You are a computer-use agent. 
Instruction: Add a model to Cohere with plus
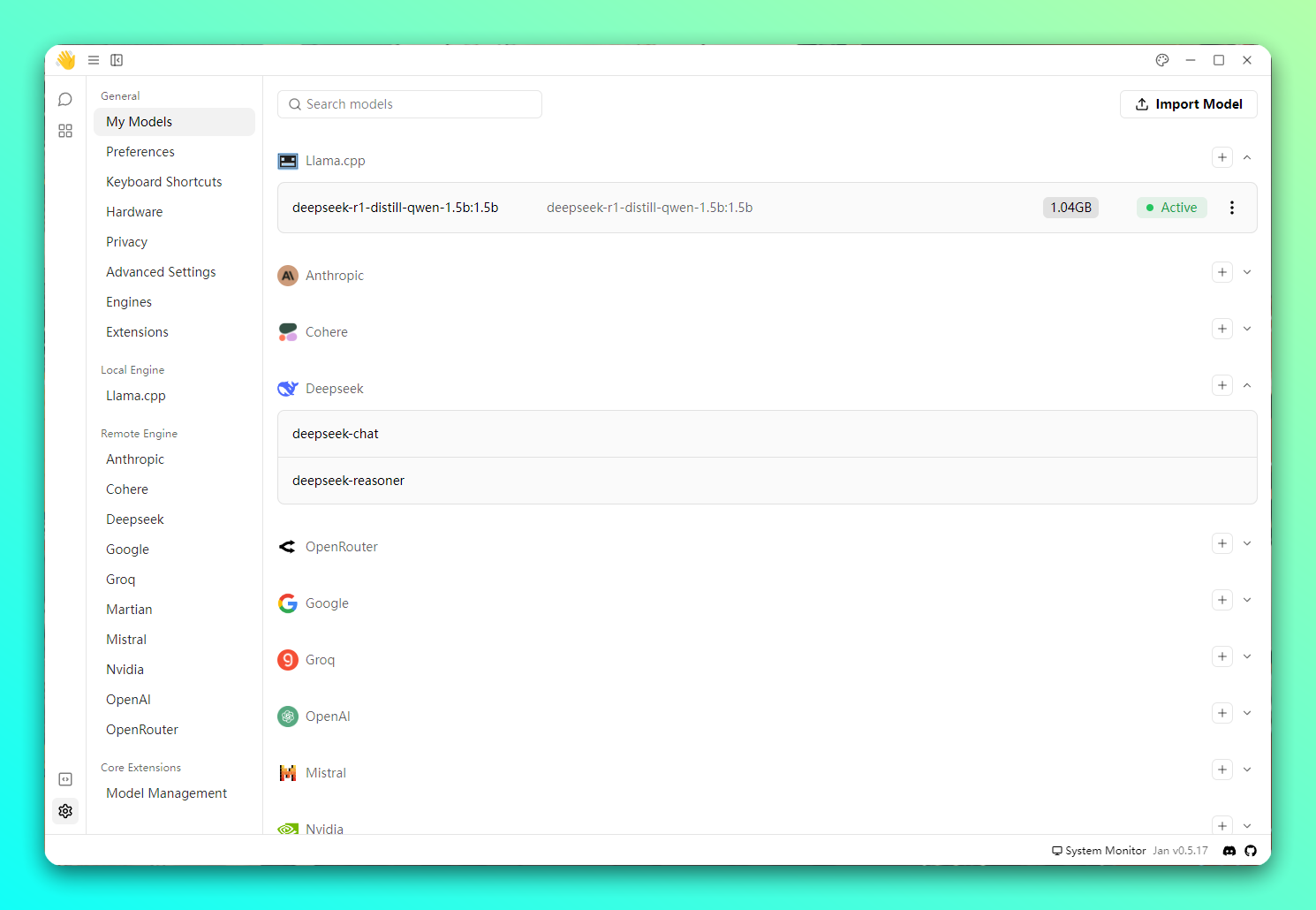pos(1222,329)
